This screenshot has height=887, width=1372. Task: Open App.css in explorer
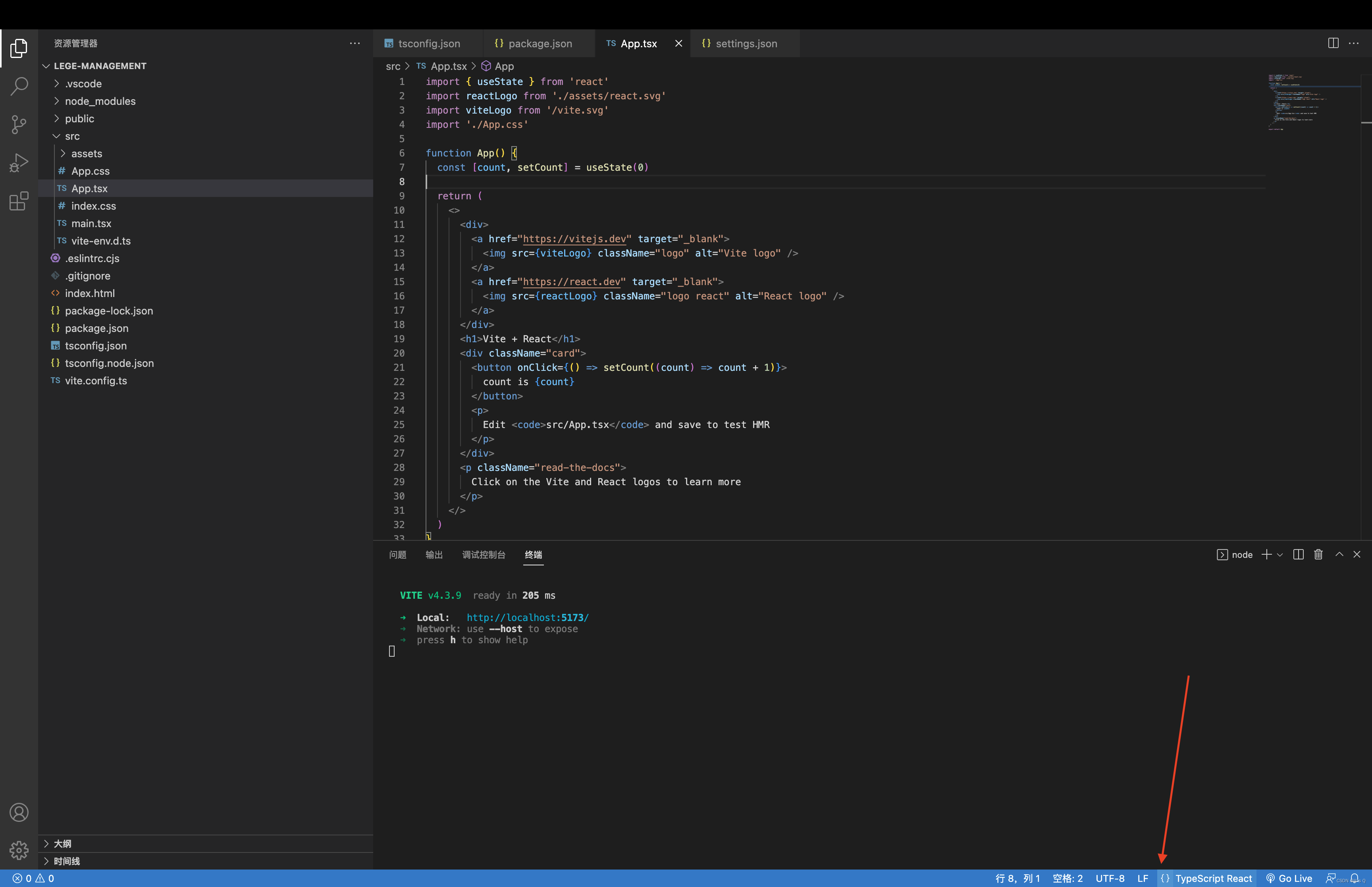(206, 170)
